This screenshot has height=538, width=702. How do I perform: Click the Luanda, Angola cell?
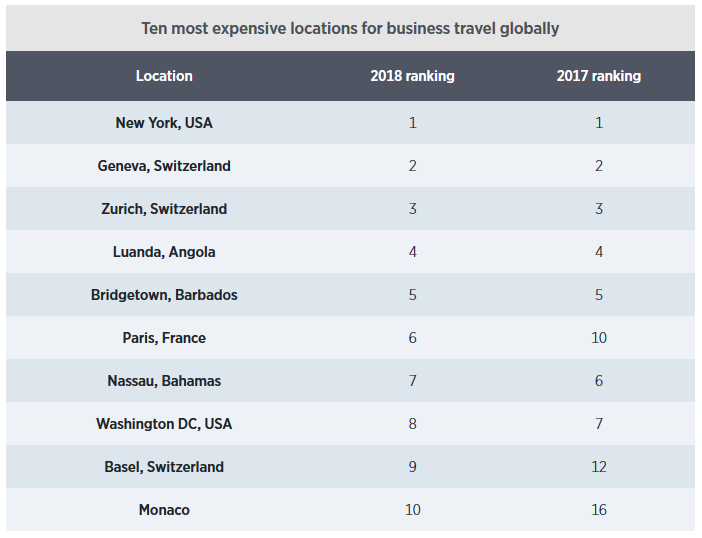click(x=164, y=252)
